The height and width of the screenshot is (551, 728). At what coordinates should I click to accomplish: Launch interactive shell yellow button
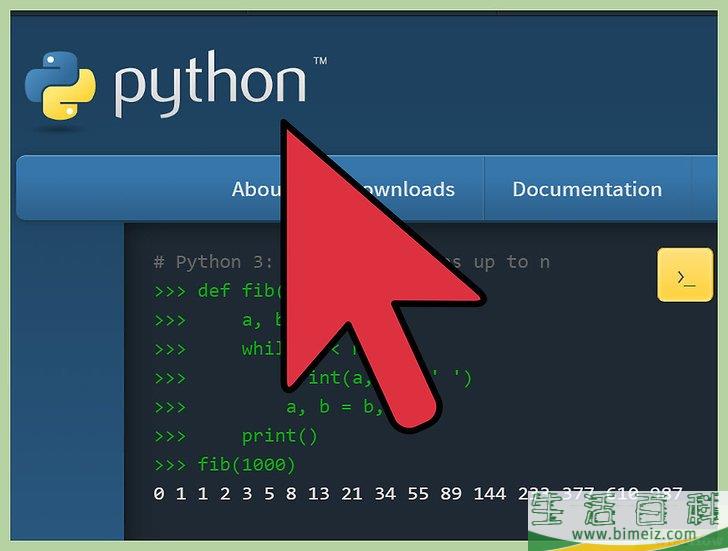pyautogui.click(x=685, y=275)
